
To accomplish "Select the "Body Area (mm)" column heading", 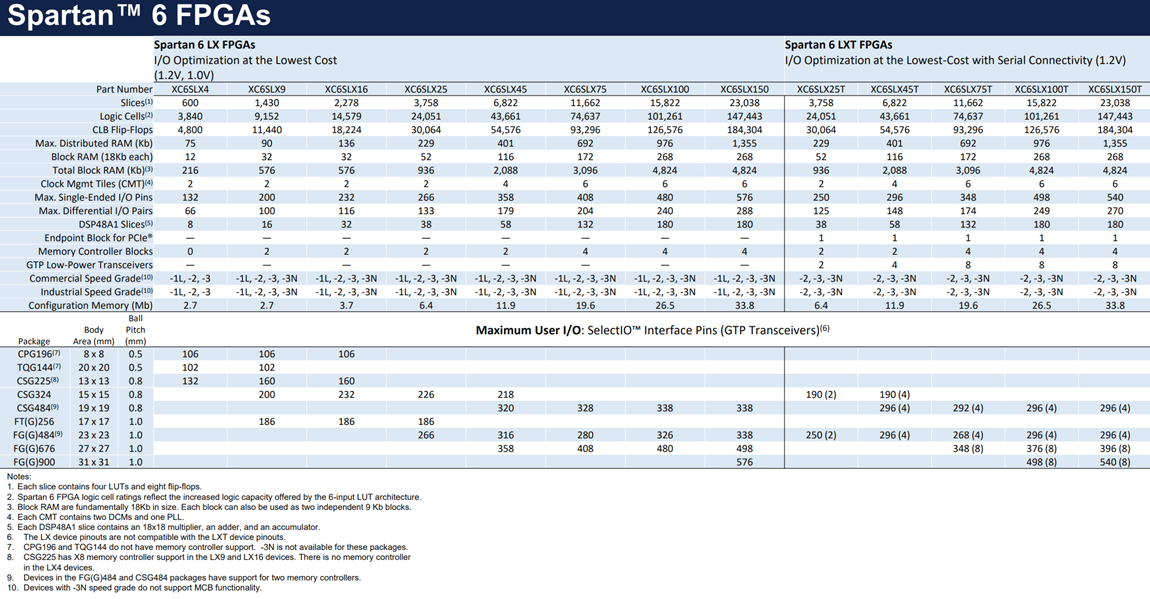I will tap(94, 336).
